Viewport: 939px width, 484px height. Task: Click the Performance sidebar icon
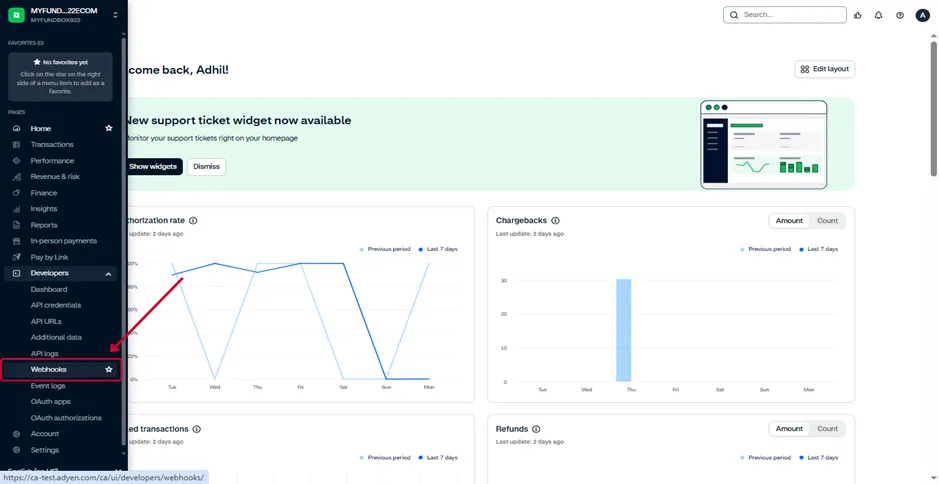(17, 161)
